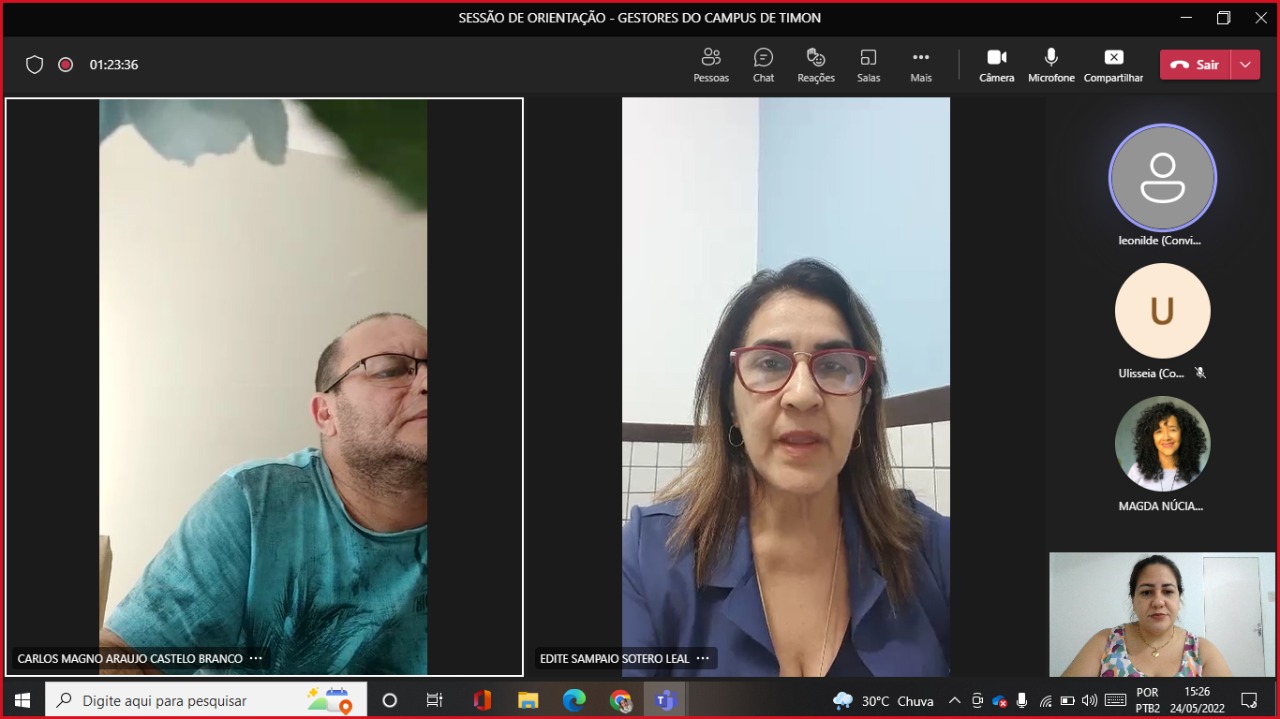Open the Windows notification center

click(x=1249, y=700)
